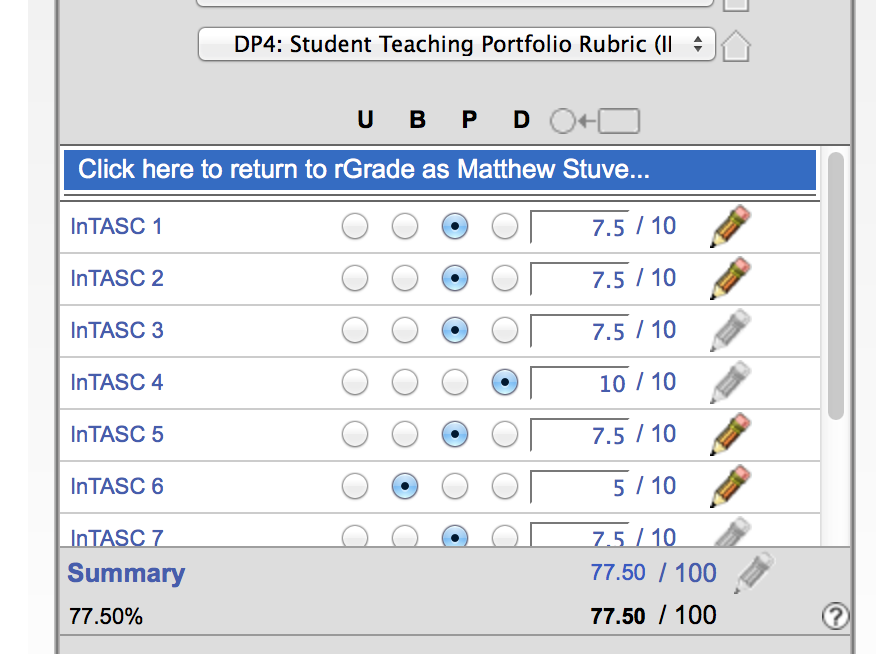Image resolution: width=876 pixels, height=654 pixels.
Task: Click the pencil icon for InTASC 6
Action: coord(731,486)
